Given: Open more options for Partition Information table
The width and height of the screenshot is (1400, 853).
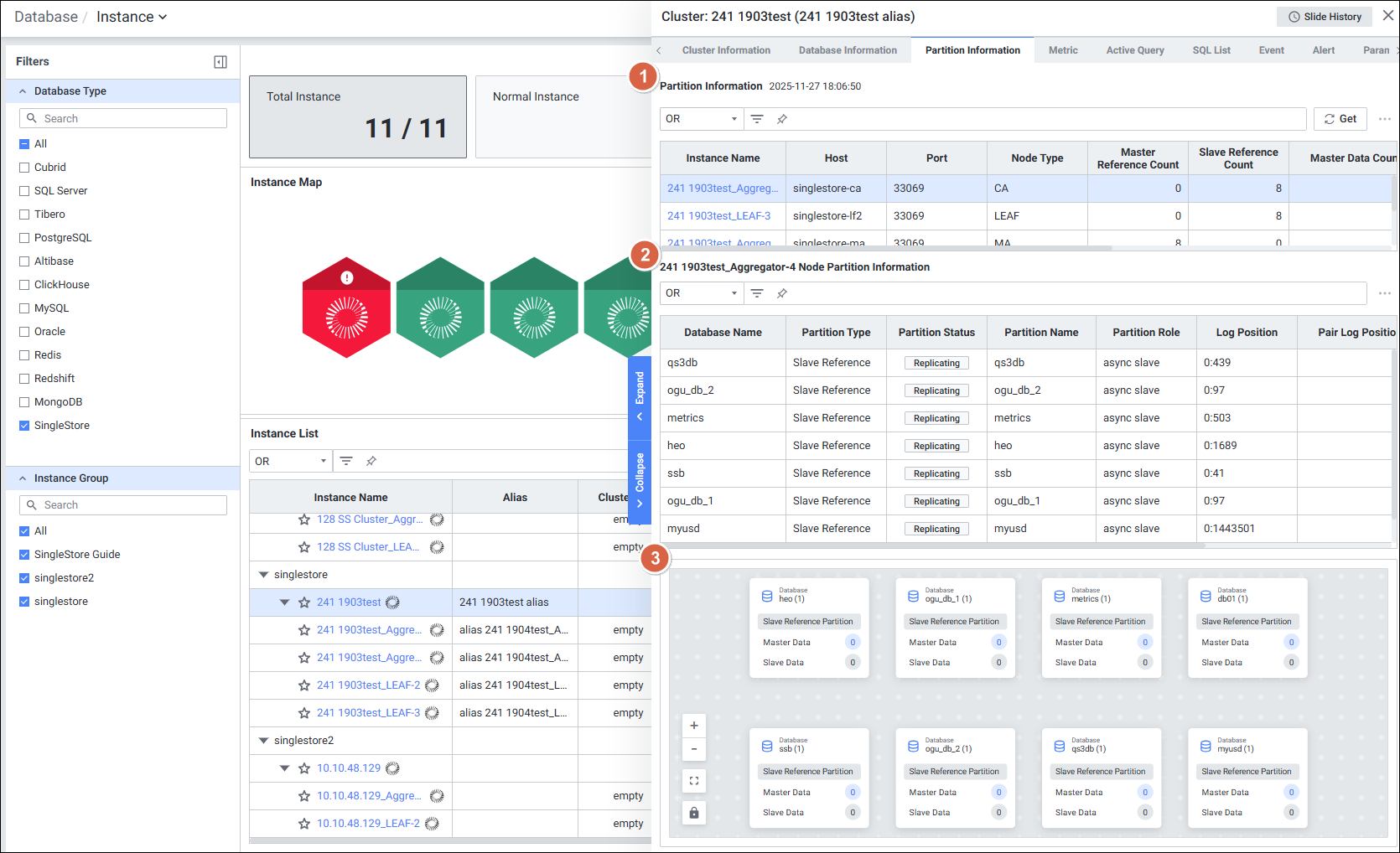Looking at the screenshot, I should coord(1384,119).
